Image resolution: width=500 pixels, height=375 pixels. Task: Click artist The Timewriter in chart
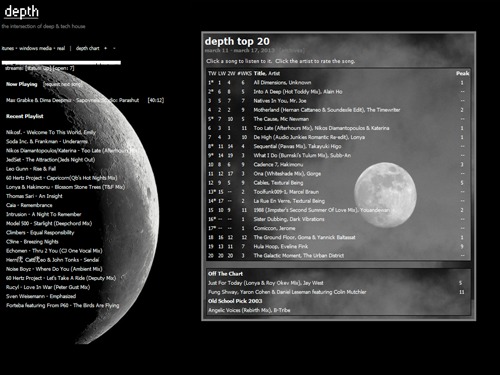(x=383, y=110)
